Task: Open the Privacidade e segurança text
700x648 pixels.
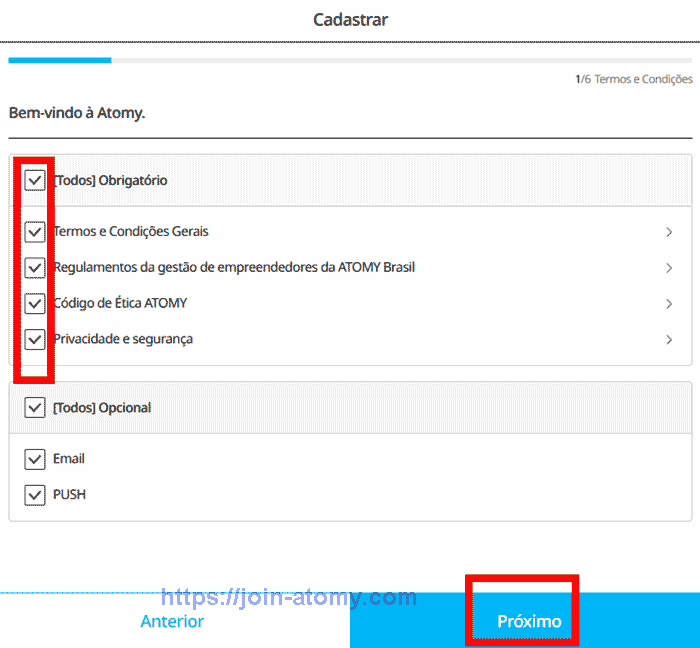Action: (123, 339)
